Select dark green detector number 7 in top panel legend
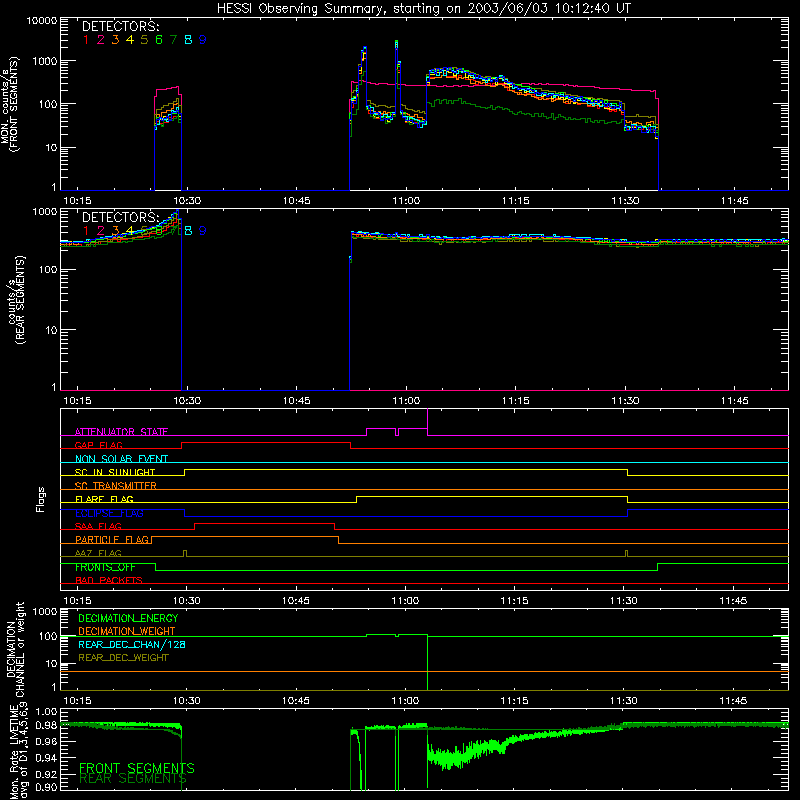The height and width of the screenshot is (800, 800). tap(173, 39)
